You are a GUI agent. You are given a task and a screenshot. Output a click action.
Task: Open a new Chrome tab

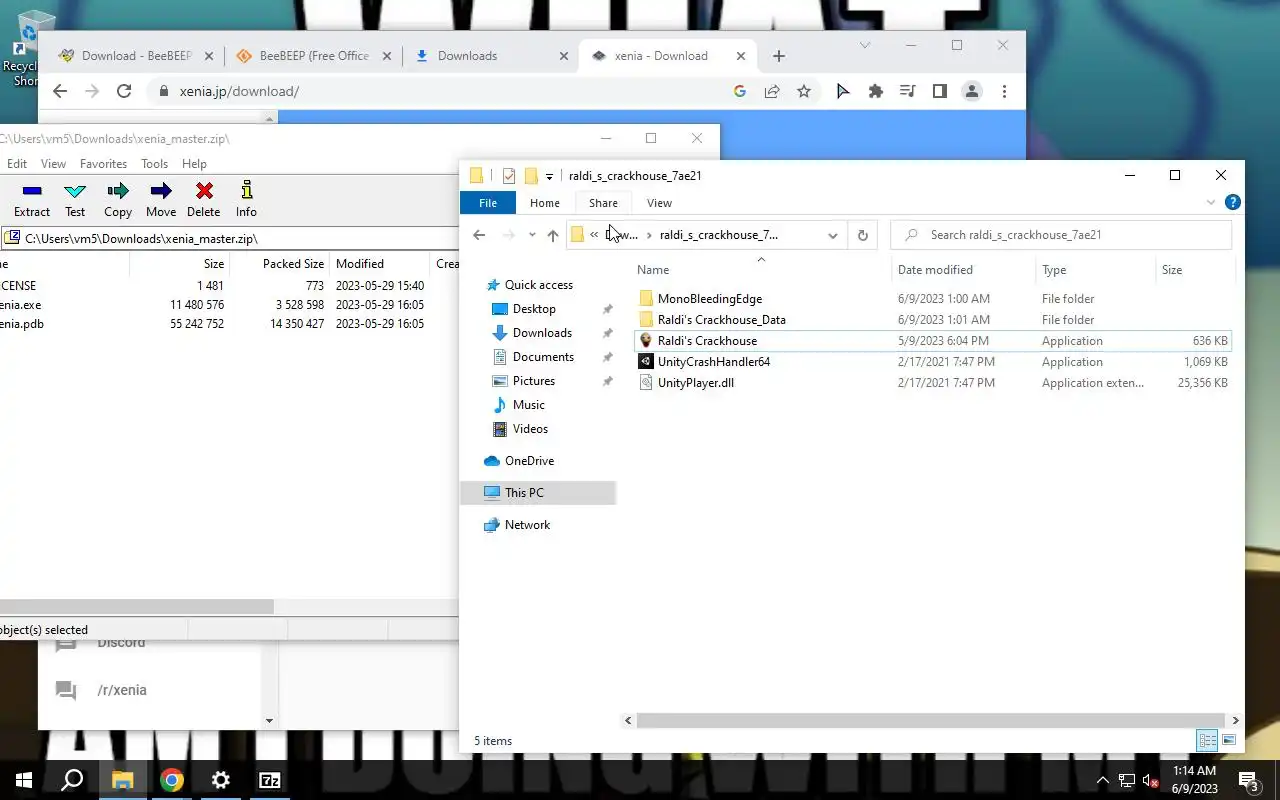(x=779, y=56)
